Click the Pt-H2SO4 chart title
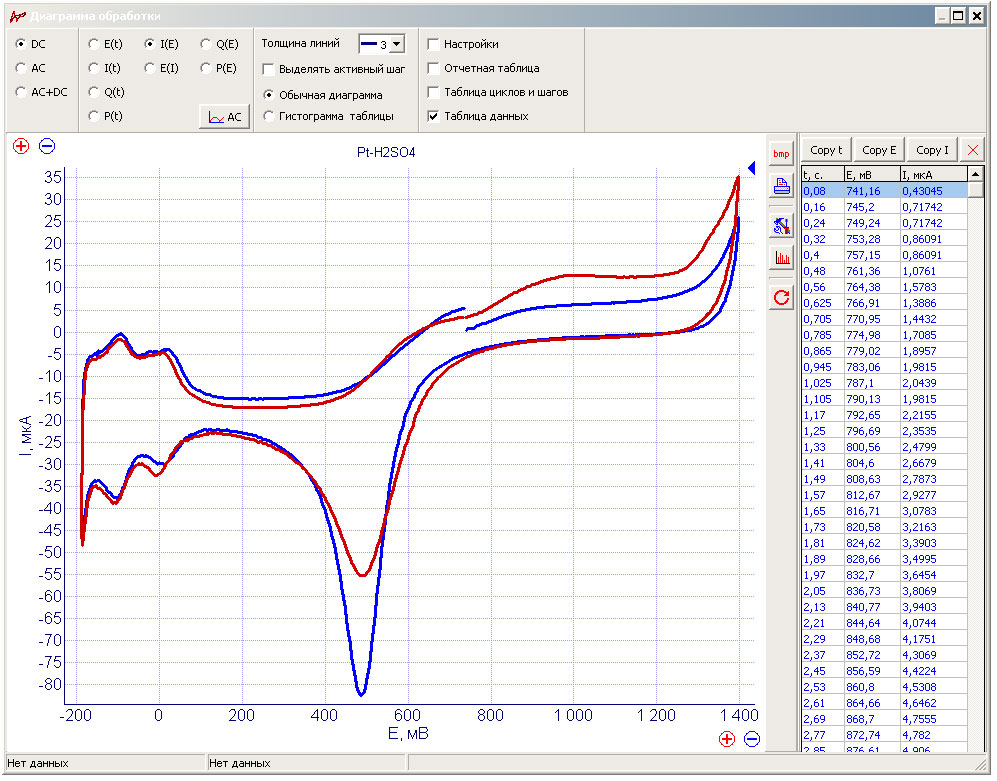Screen dimensions: 997x781 point(386,153)
